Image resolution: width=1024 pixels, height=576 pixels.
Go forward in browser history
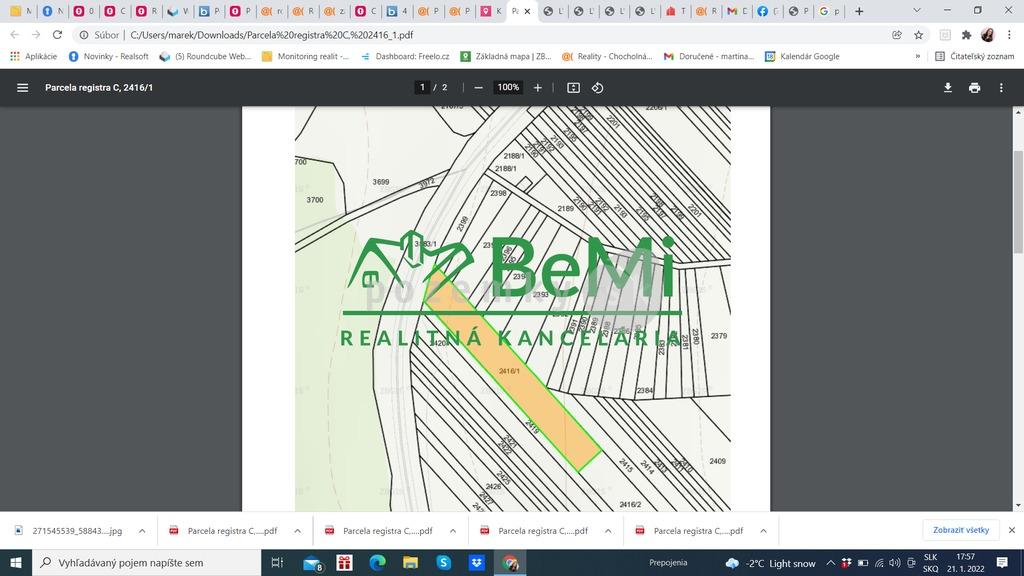coord(36,35)
